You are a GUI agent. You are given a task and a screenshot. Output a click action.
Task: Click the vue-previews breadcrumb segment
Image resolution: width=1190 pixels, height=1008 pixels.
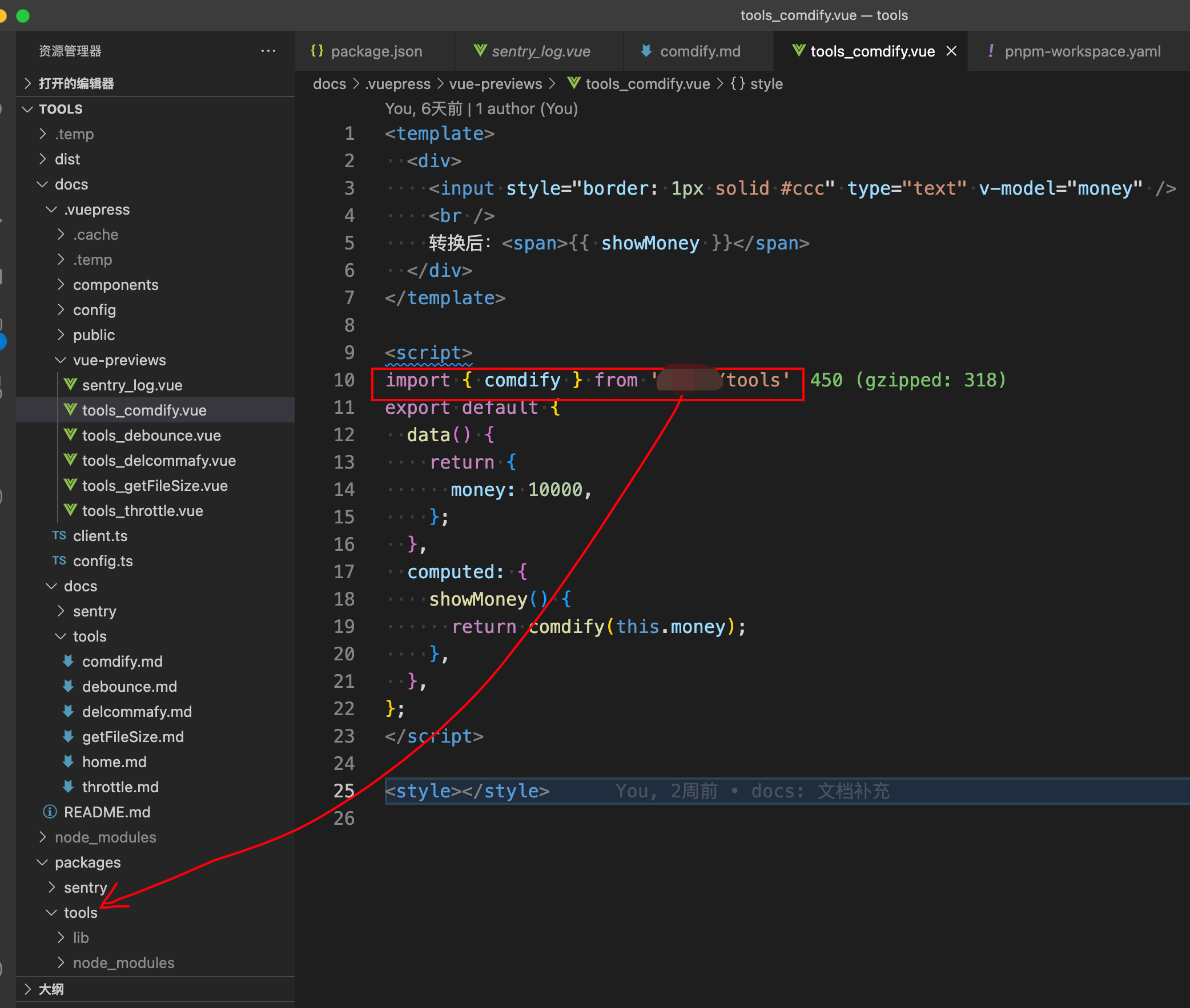coord(495,84)
